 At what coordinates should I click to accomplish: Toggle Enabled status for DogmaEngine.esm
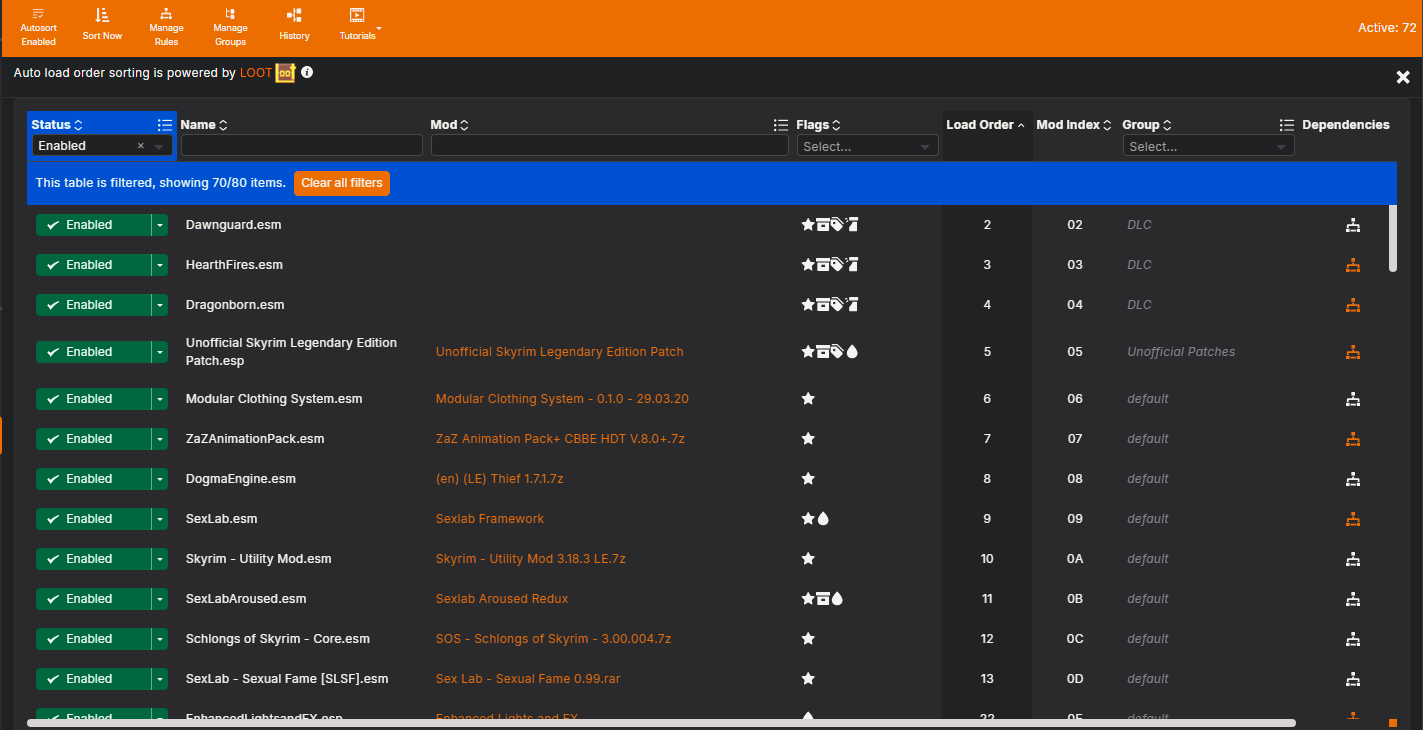tap(92, 479)
